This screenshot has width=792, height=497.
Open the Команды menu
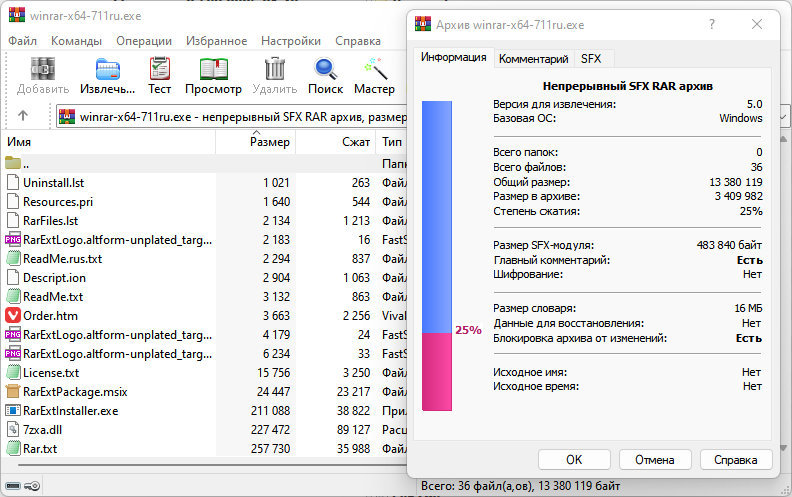(x=76, y=41)
